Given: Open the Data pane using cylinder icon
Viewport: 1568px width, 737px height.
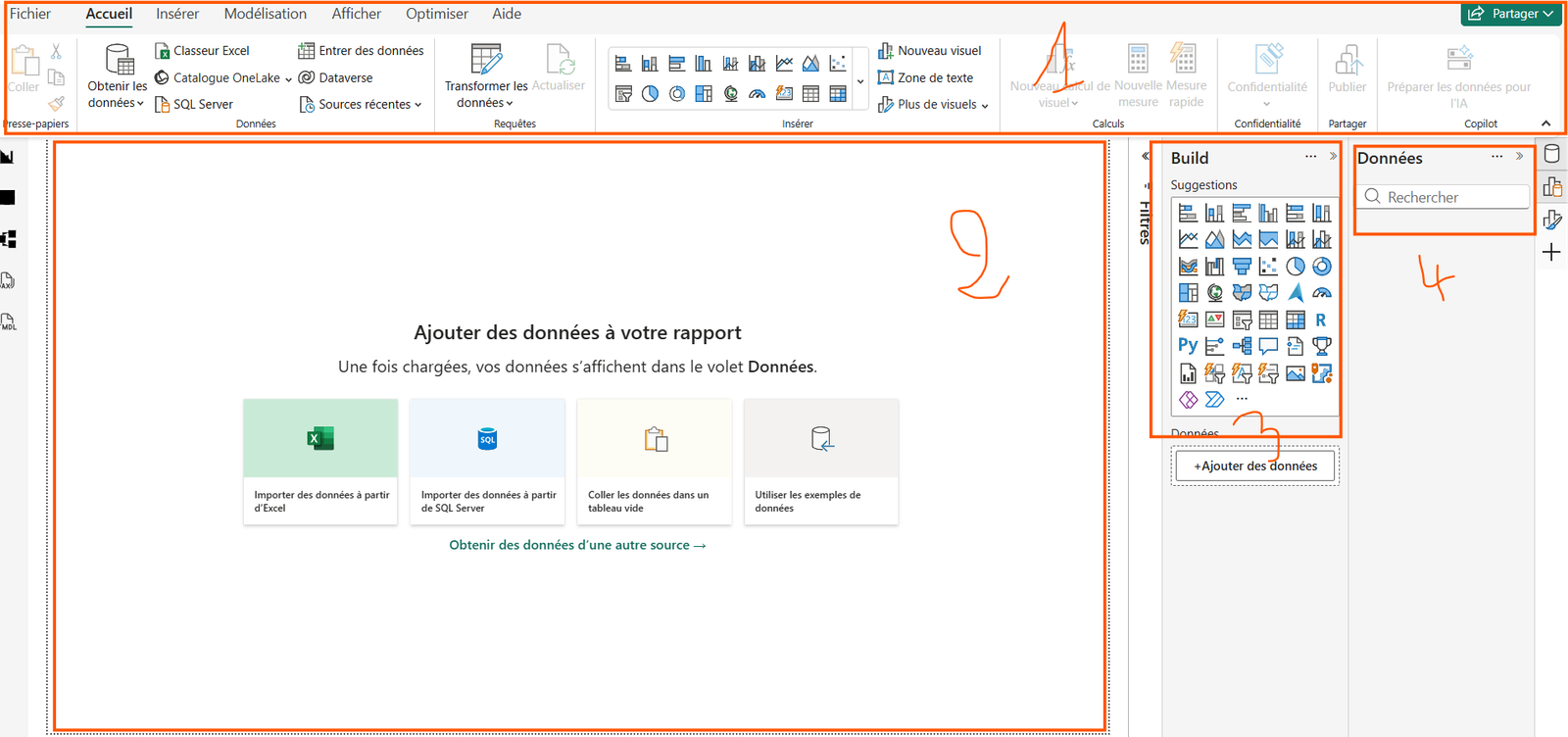Looking at the screenshot, I should [1552, 154].
